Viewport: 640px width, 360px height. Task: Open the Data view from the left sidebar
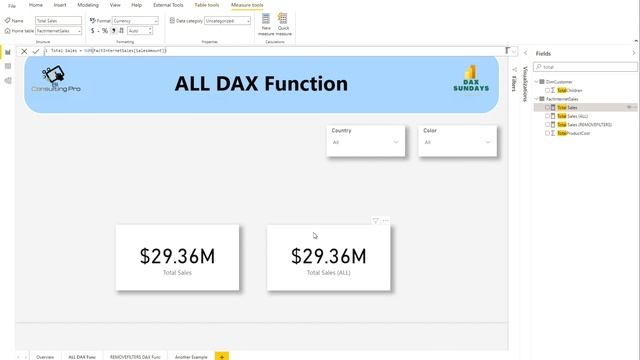[8, 66]
